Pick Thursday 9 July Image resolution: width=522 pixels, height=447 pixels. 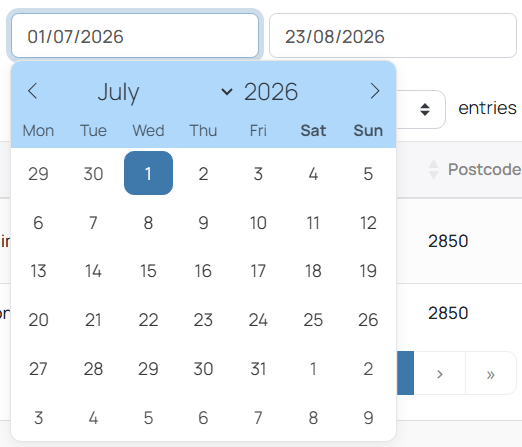pyautogui.click(x=203, y=222)
